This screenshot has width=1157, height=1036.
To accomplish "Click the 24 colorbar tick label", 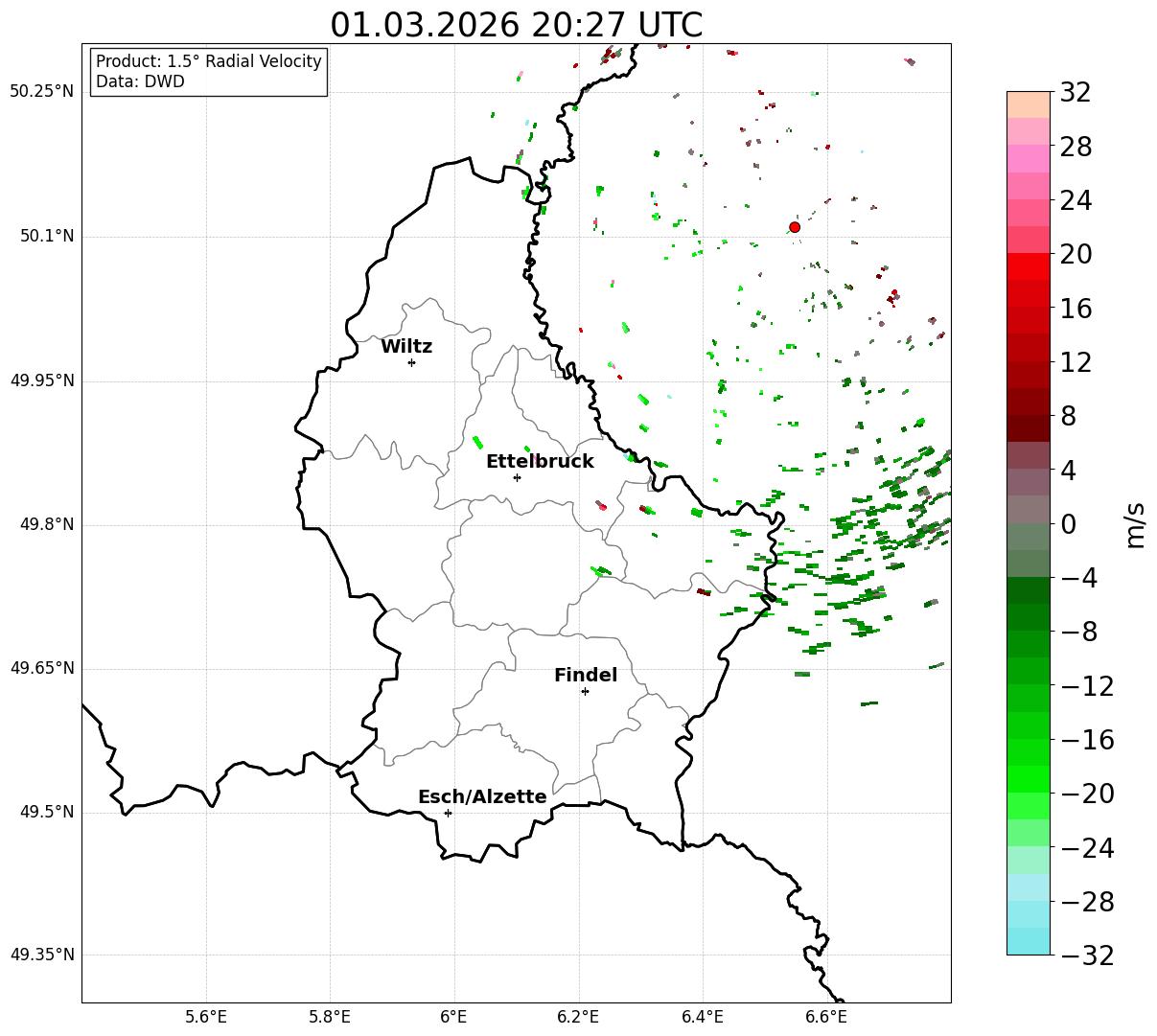I will tap(1075, 201).
